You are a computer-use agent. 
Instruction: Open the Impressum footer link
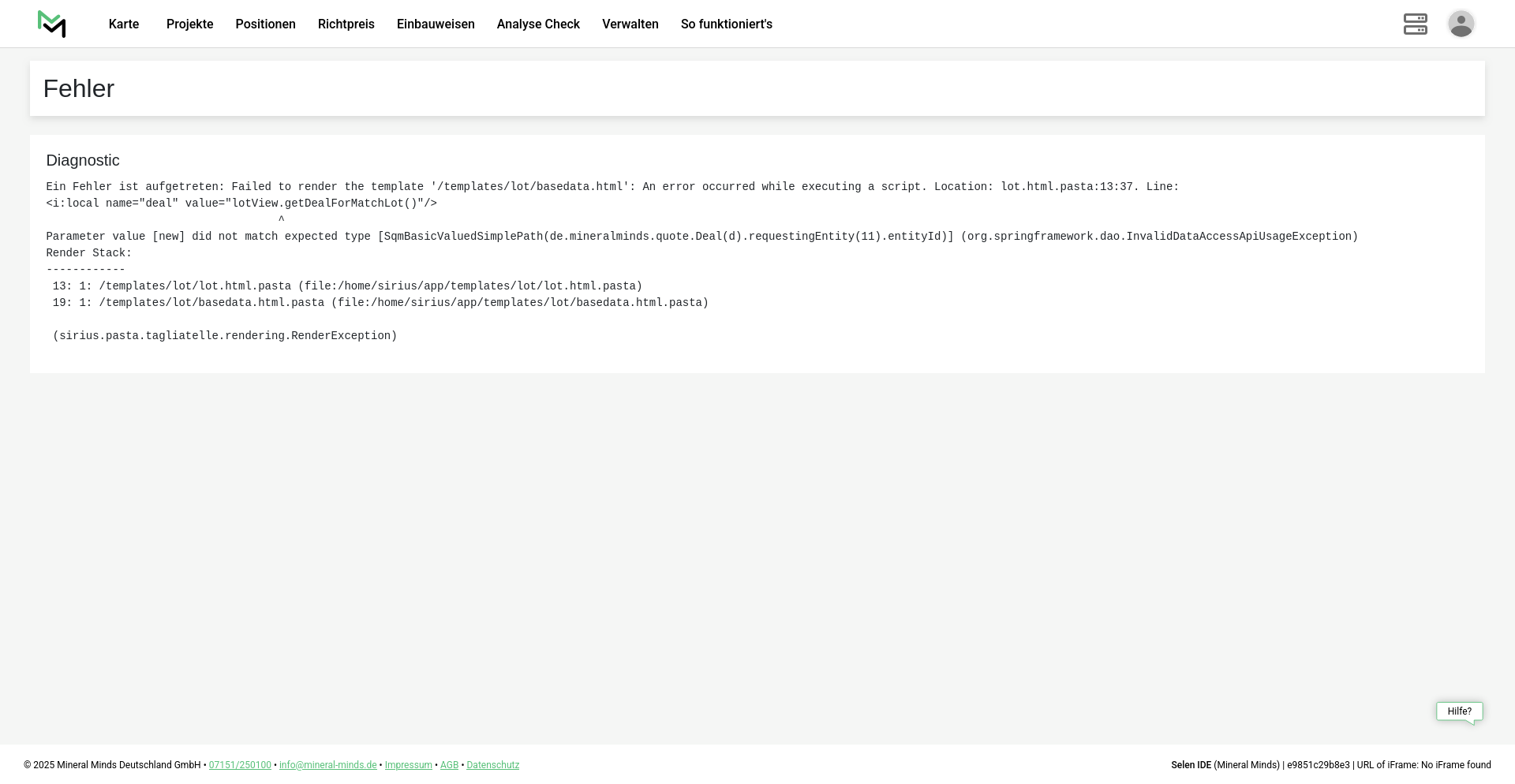pyautogui.click(x=408, y=765)
